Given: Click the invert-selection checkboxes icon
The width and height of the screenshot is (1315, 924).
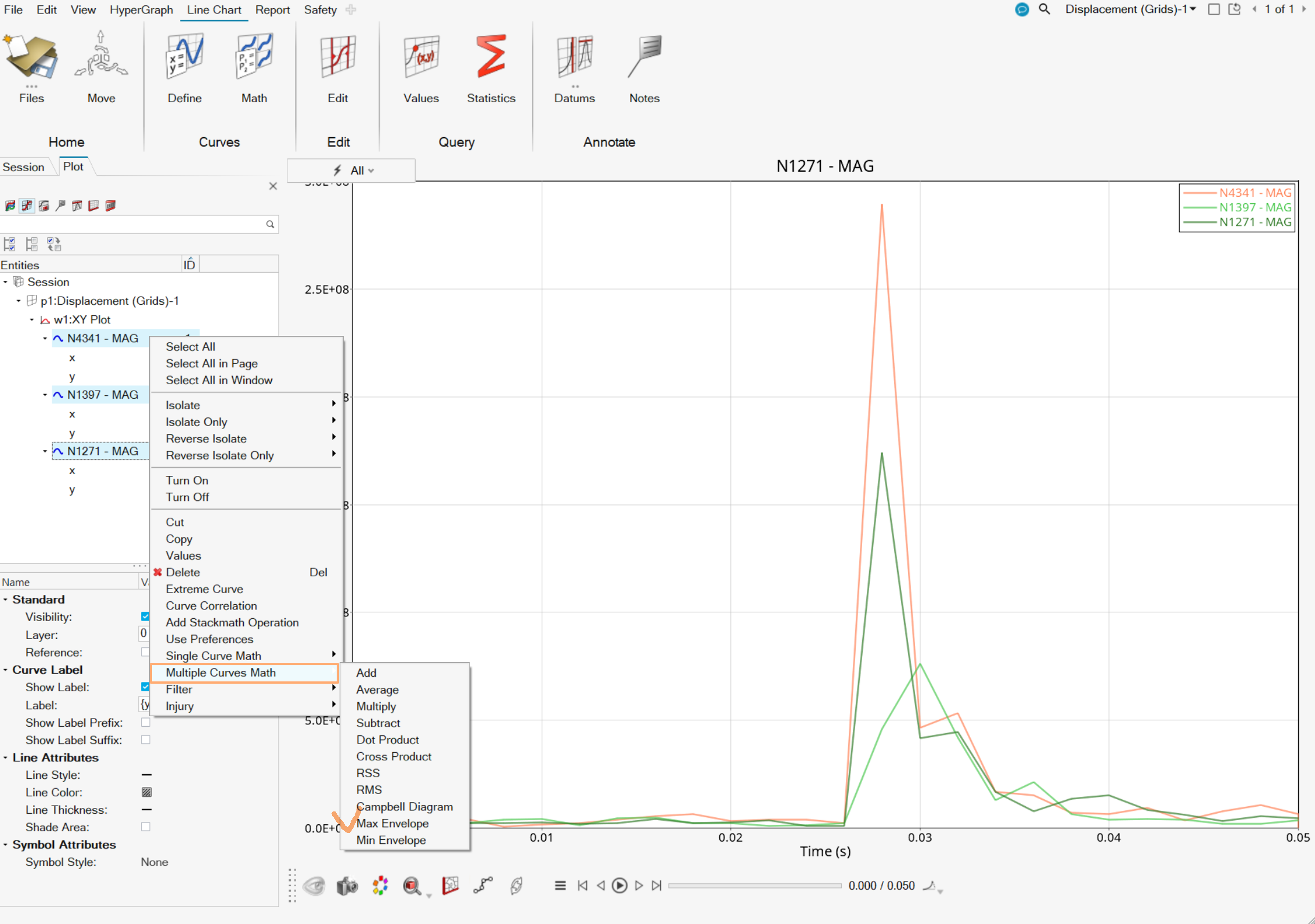Looking at the screenshot, I should click(54, 244).
